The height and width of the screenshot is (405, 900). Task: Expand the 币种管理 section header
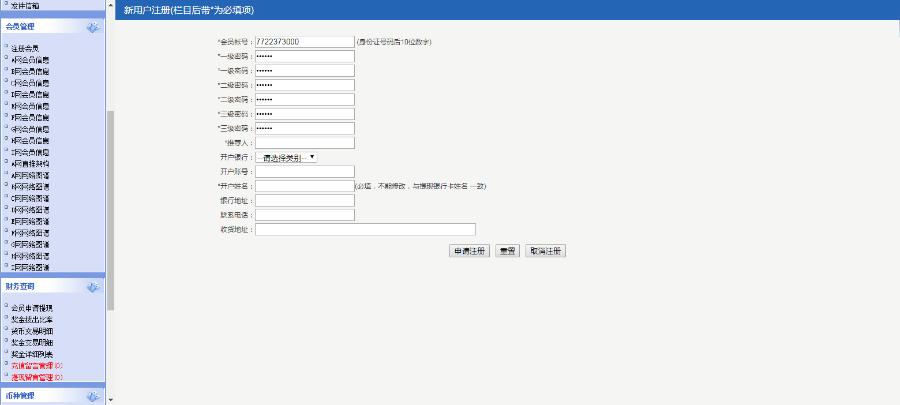[x=53, y=396]
